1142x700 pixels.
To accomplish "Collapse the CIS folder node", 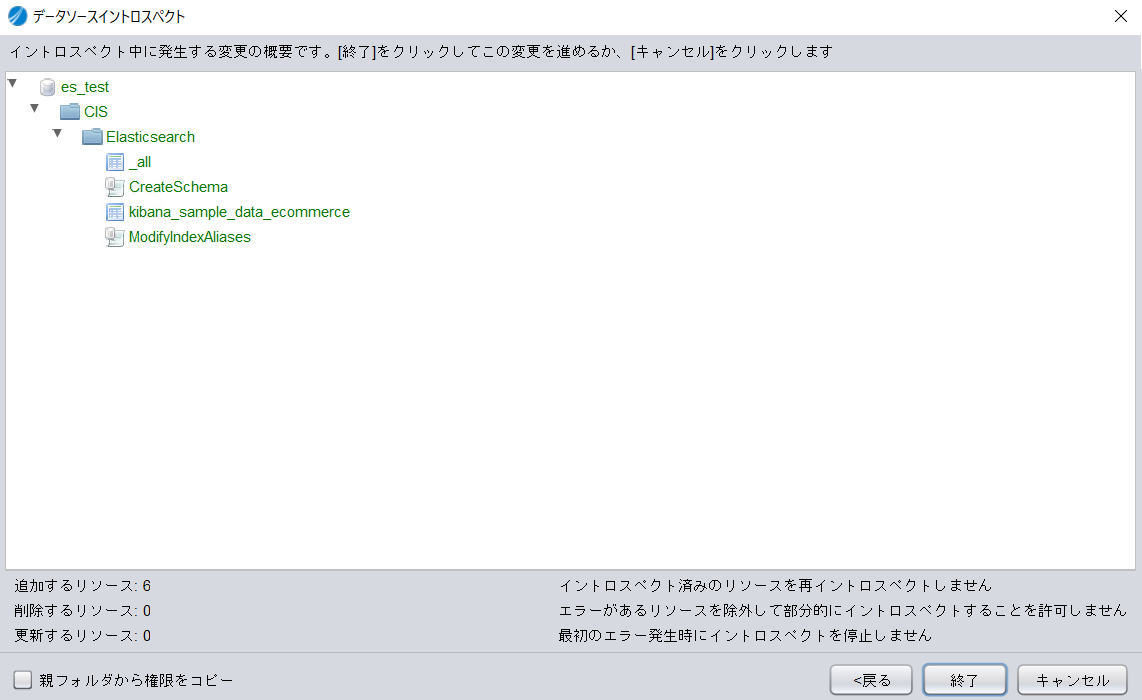I will pyautogui.click(x=34, y=108).
